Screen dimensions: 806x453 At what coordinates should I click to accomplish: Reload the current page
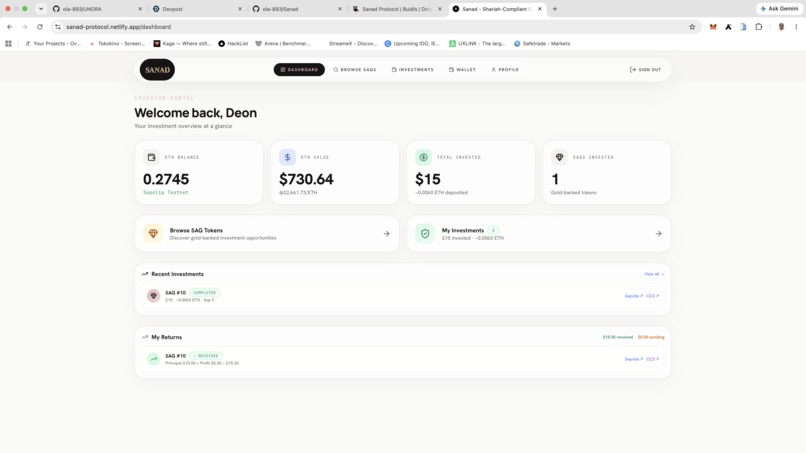tap(40, 27)
